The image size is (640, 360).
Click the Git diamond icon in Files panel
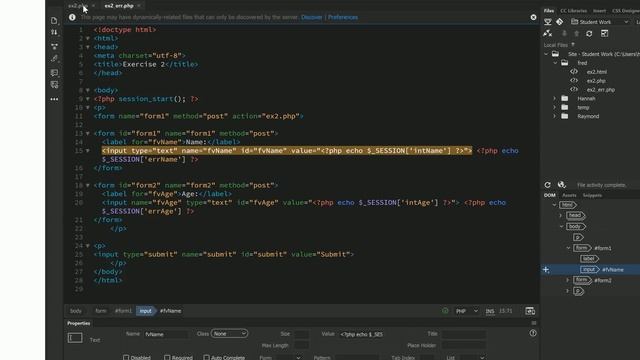point(560,22)
